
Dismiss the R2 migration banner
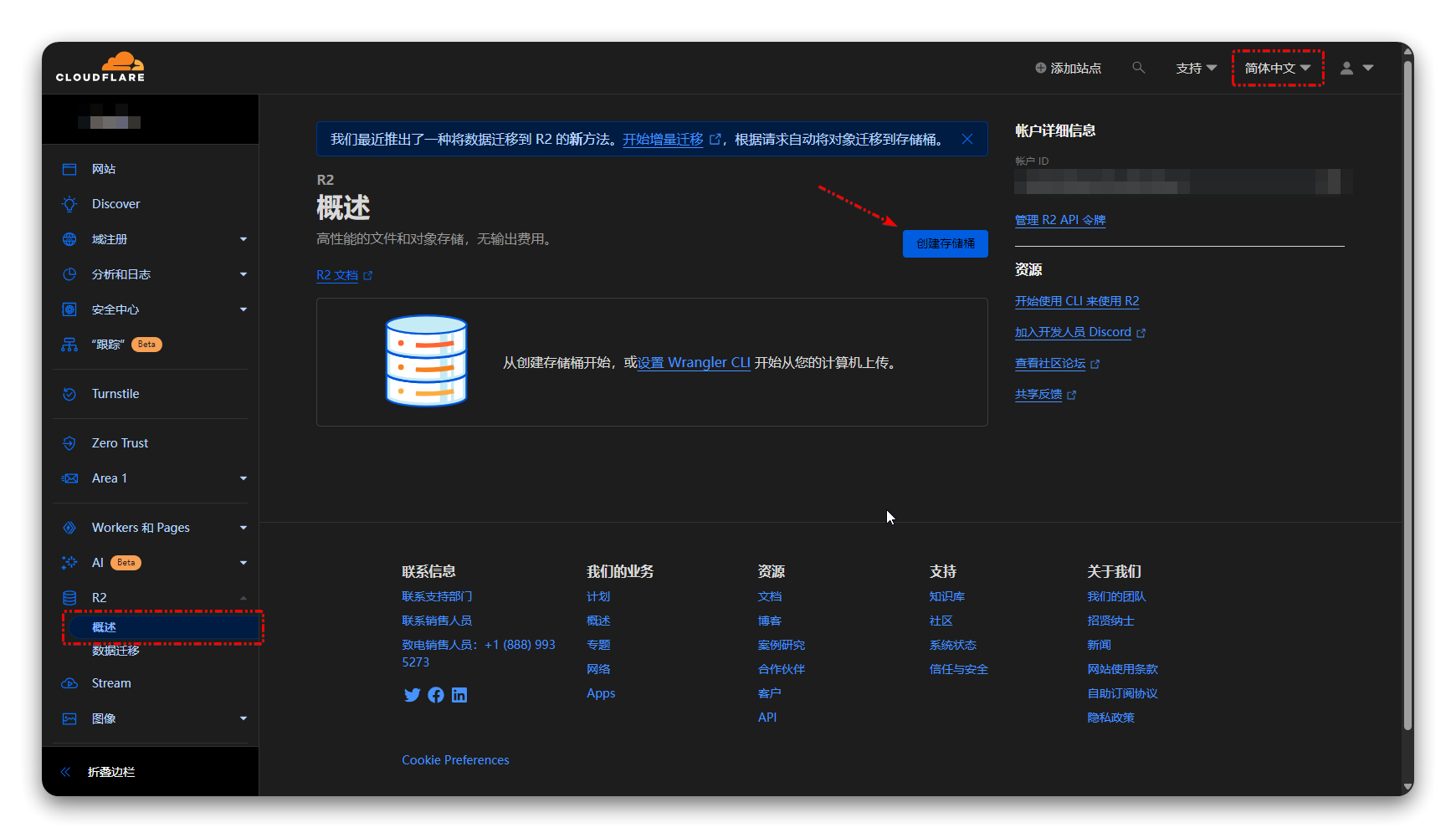[967, 139]
